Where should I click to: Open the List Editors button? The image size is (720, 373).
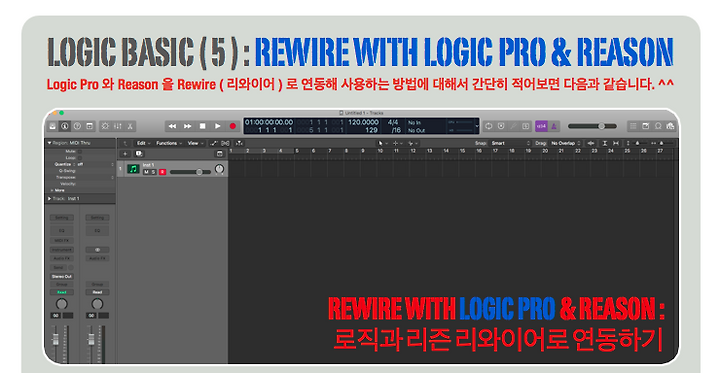[633, 126]
